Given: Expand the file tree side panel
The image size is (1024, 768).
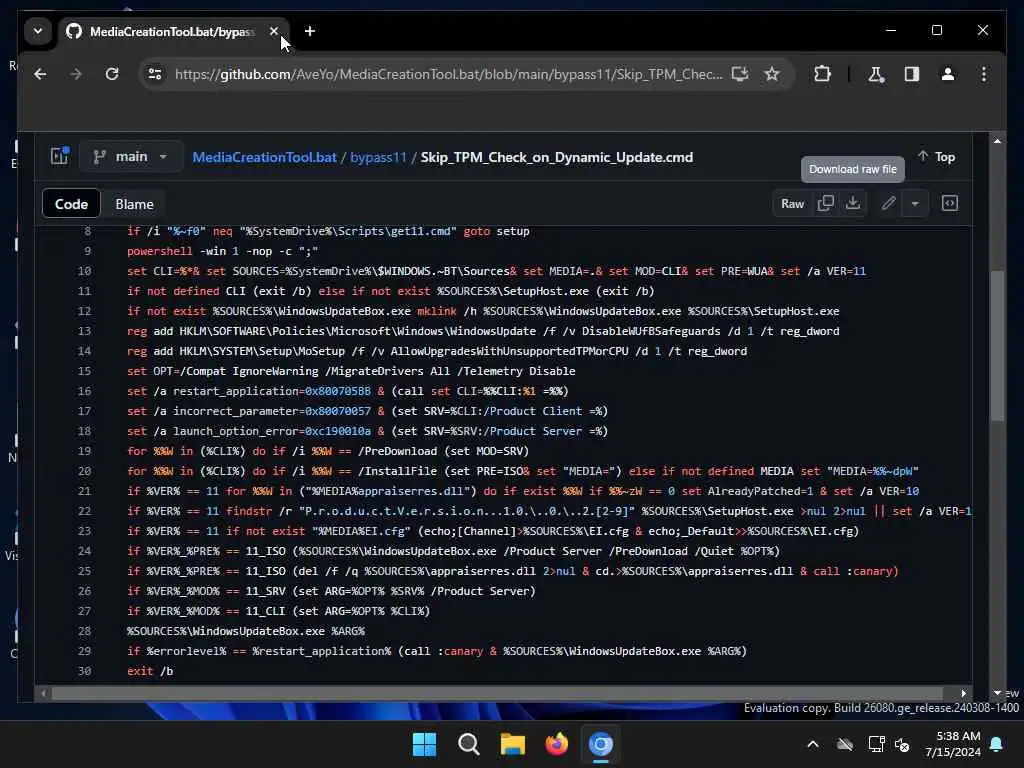Looking at the screenshot, I should [x=59, y=156].
